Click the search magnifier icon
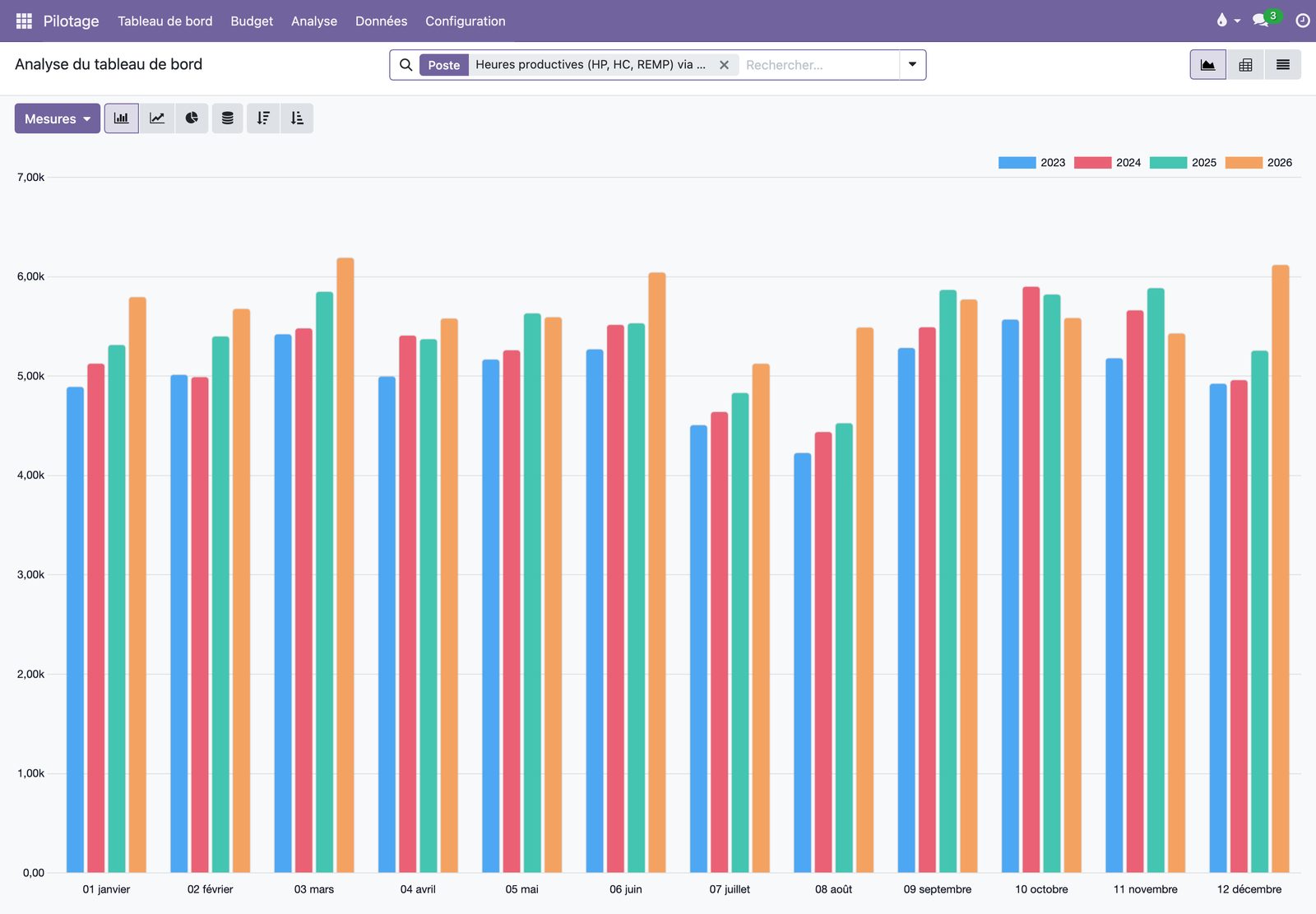 tap(405, 65)
